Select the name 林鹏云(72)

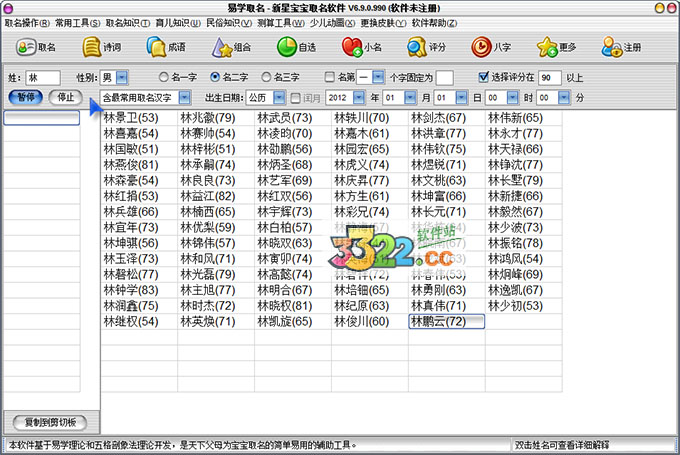click(446, 322)
